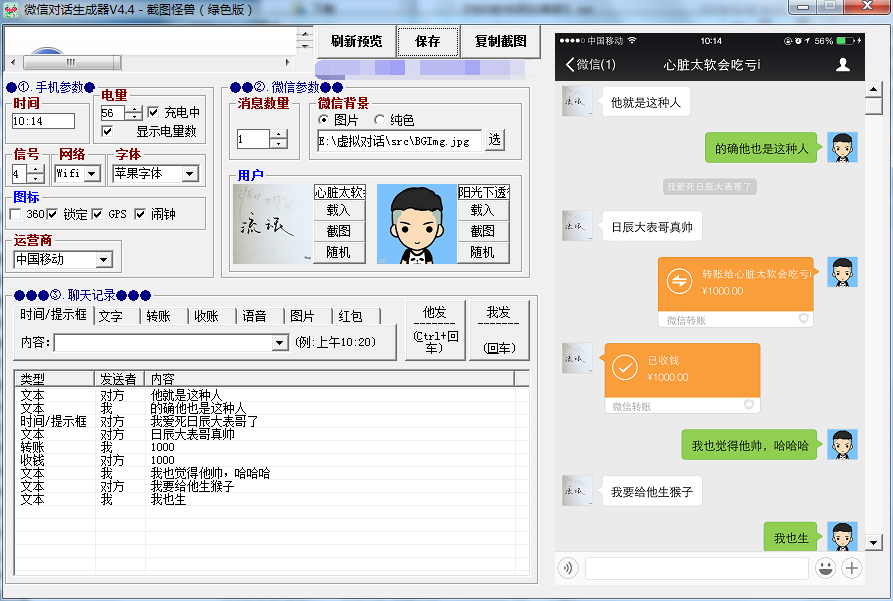
Task: Click scroll-up arrow of phone preview scrollbar
Action: pyautogui.click(x=874, y=90)
